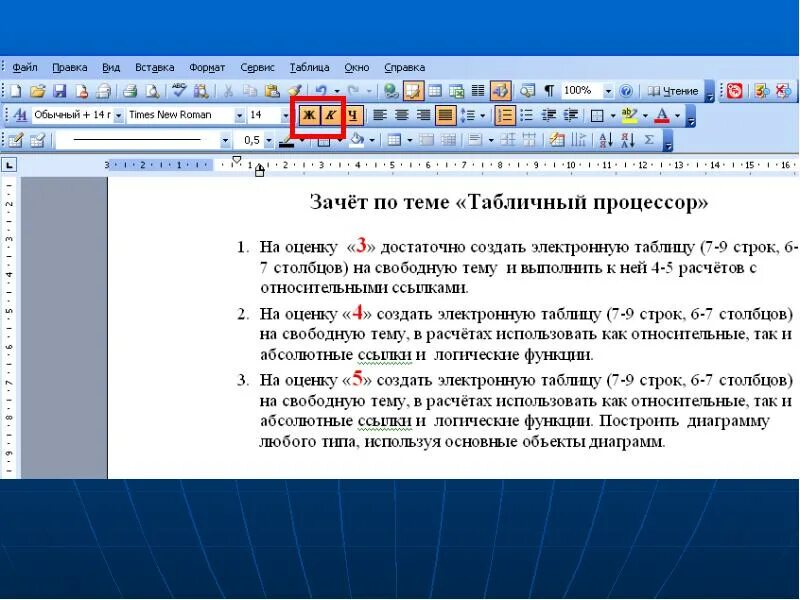Open the Формат menu

(207, 67)
